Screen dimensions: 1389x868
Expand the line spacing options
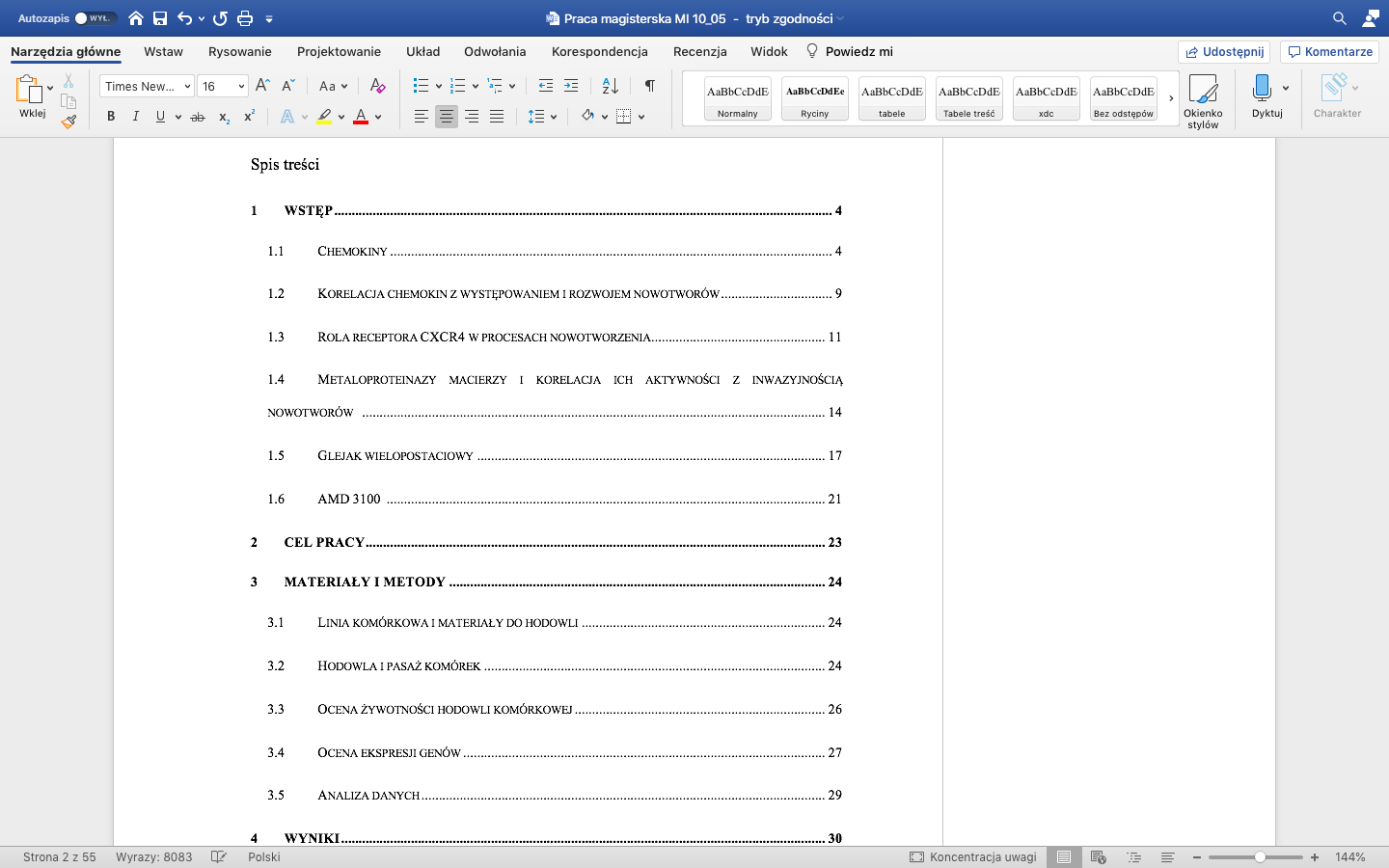(x=554, y=117)
